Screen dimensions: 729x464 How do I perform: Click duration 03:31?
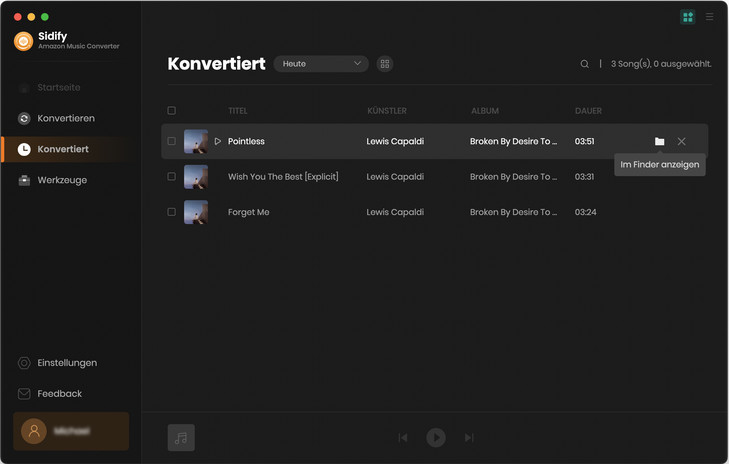tap(584, 177)
